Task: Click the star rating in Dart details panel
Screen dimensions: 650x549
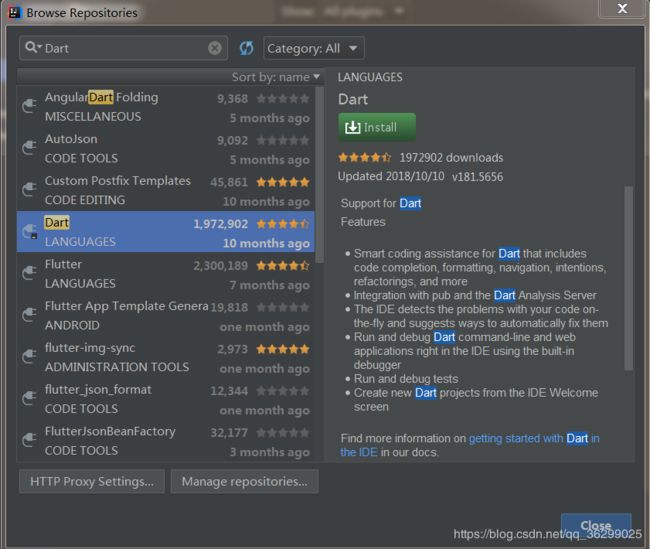Action: (x=364, y=158)
